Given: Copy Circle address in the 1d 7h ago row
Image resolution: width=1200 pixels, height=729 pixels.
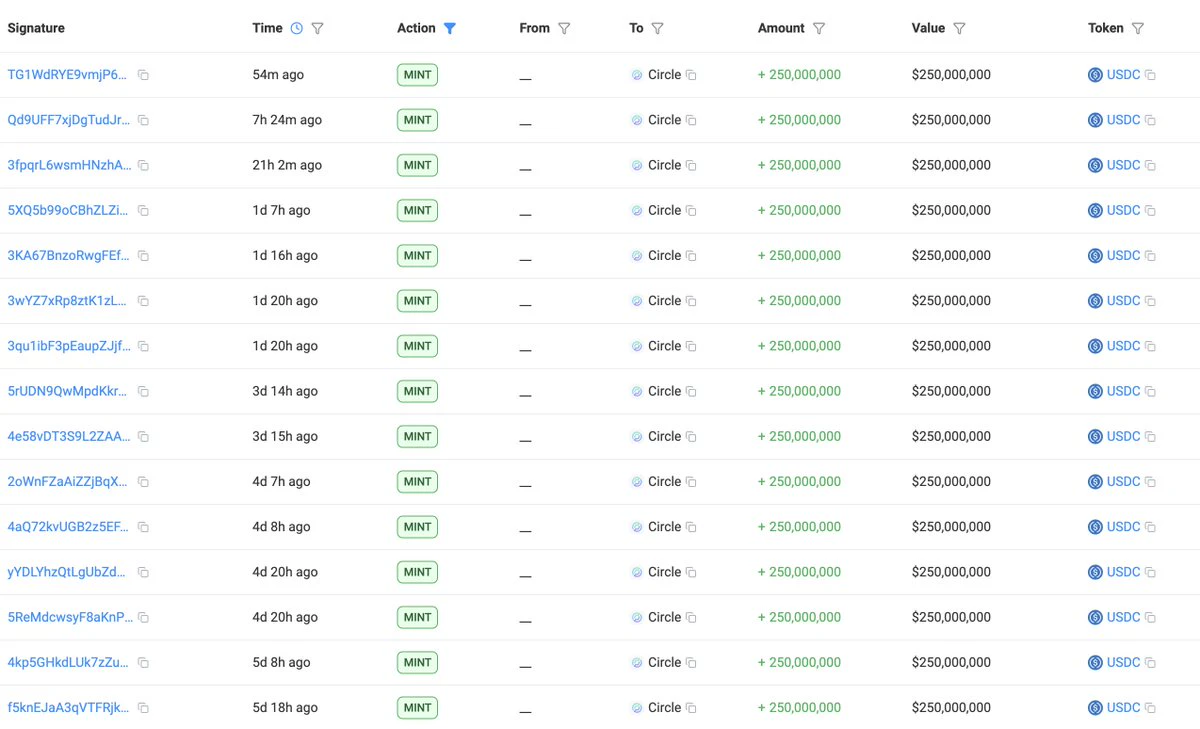Looking at the screenshot, I should click(691, 211).
